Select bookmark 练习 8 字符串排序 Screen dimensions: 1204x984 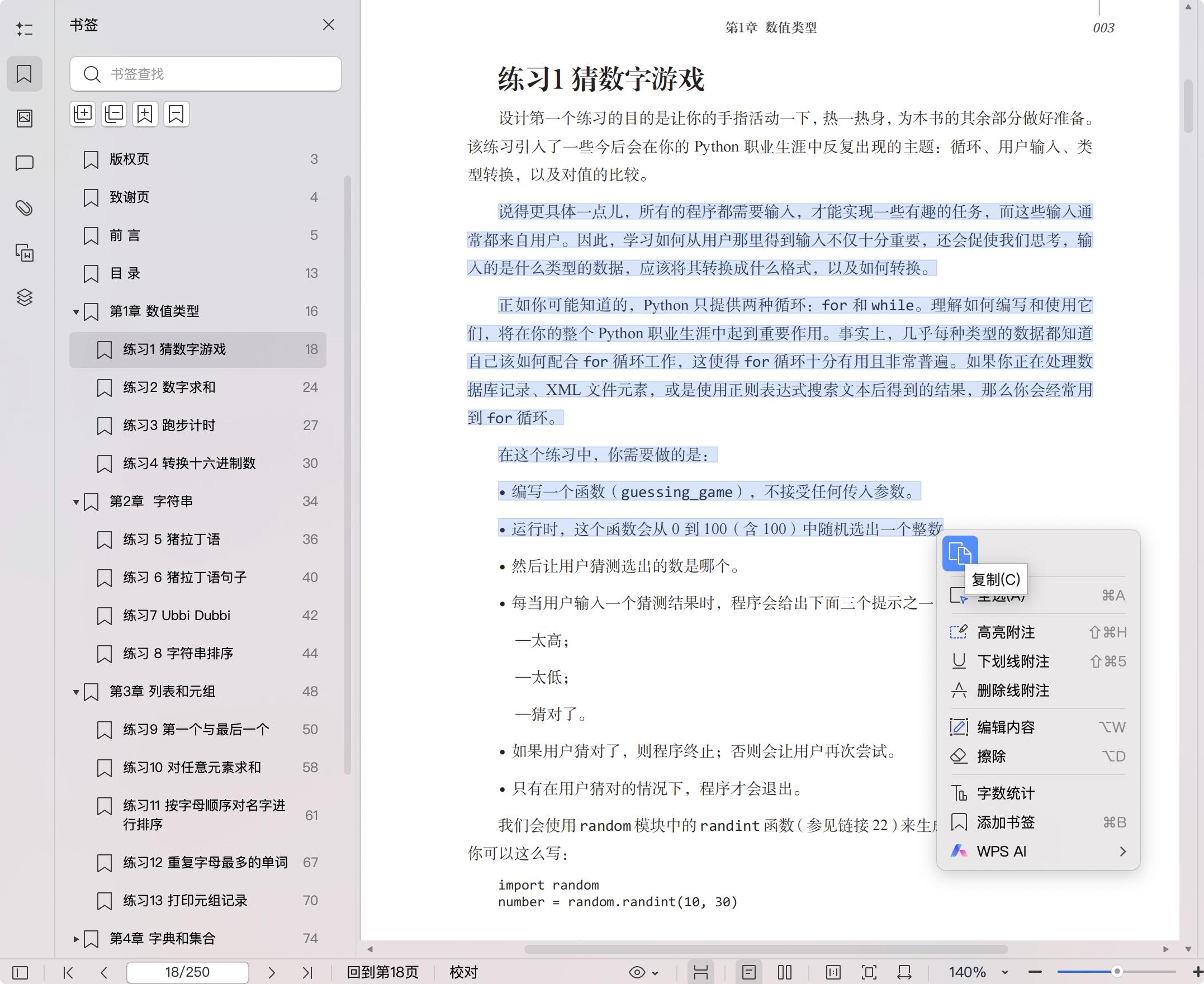[198, 654]
